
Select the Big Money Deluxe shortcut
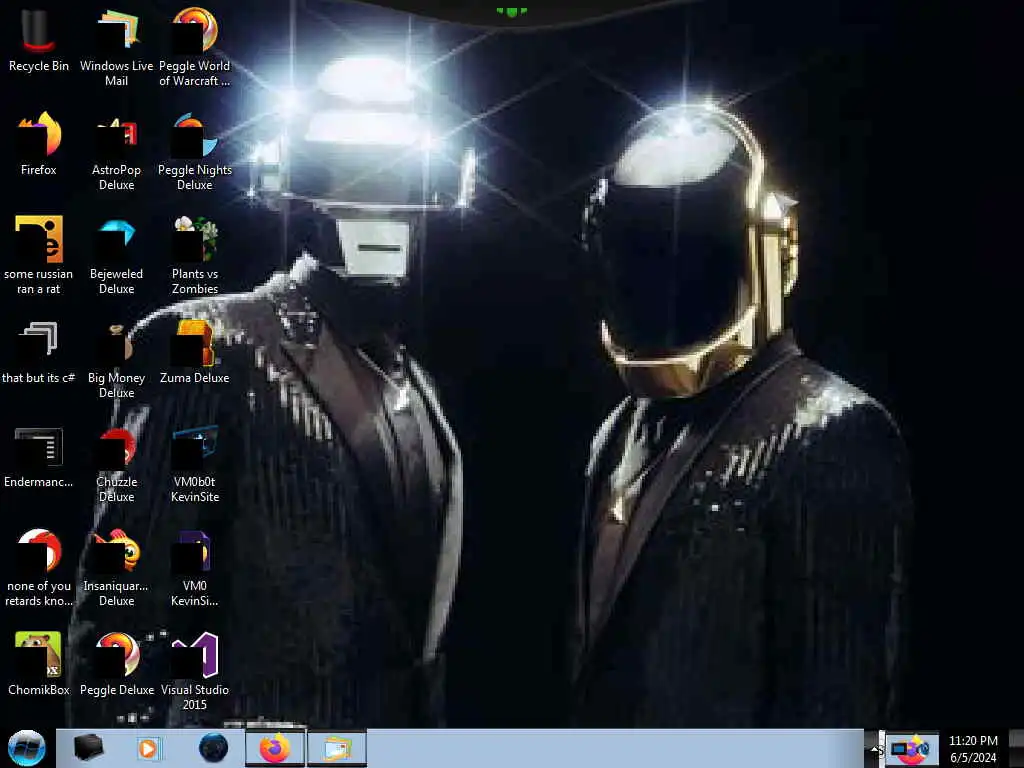click(x=116, y=359)
